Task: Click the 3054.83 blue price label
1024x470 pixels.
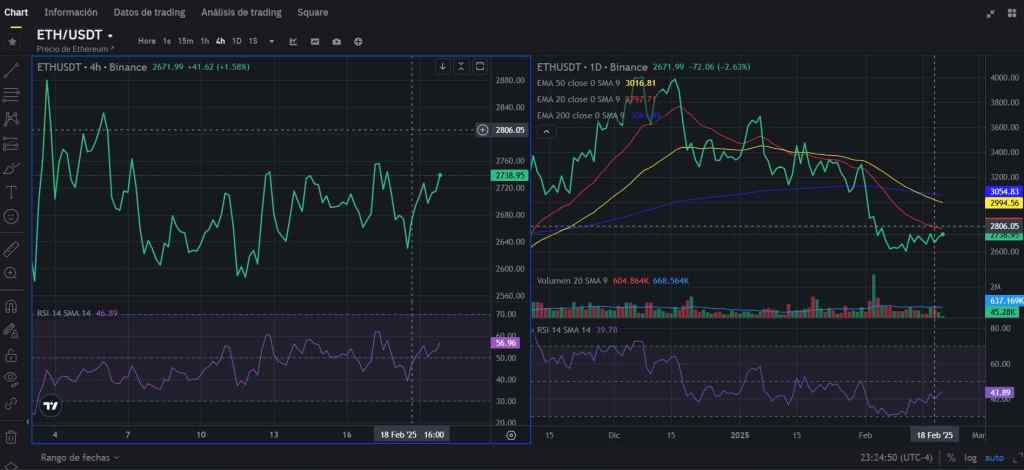Action: [1004, 191]
